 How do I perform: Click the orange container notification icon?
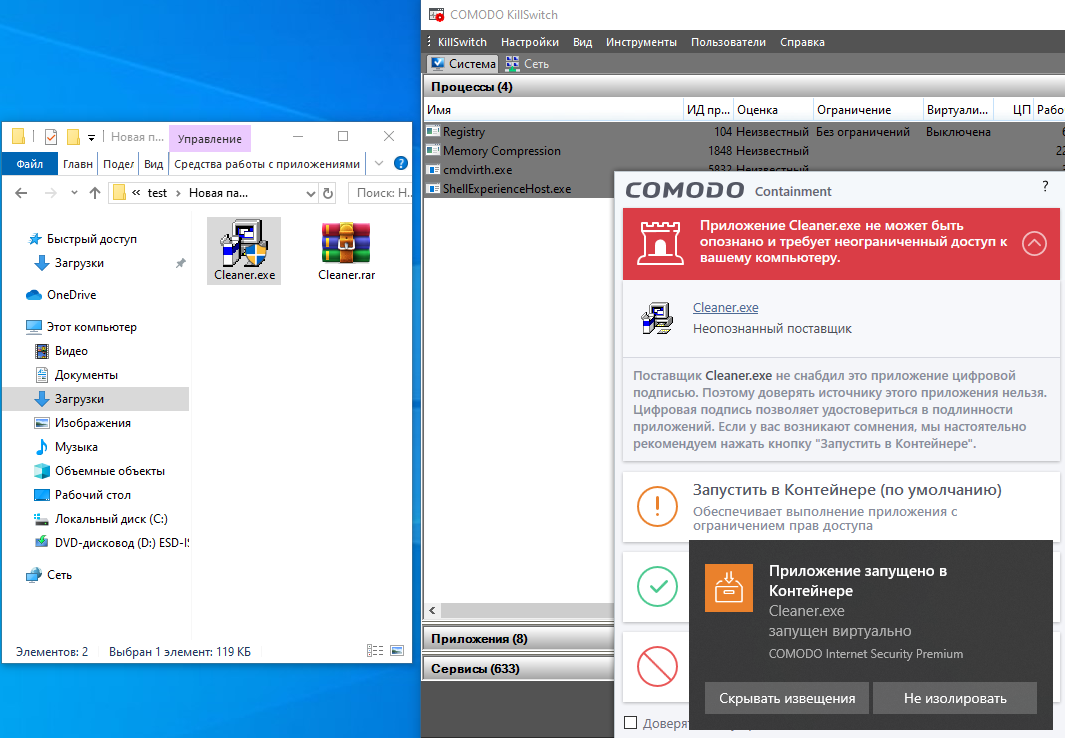[x=728, y=588]
